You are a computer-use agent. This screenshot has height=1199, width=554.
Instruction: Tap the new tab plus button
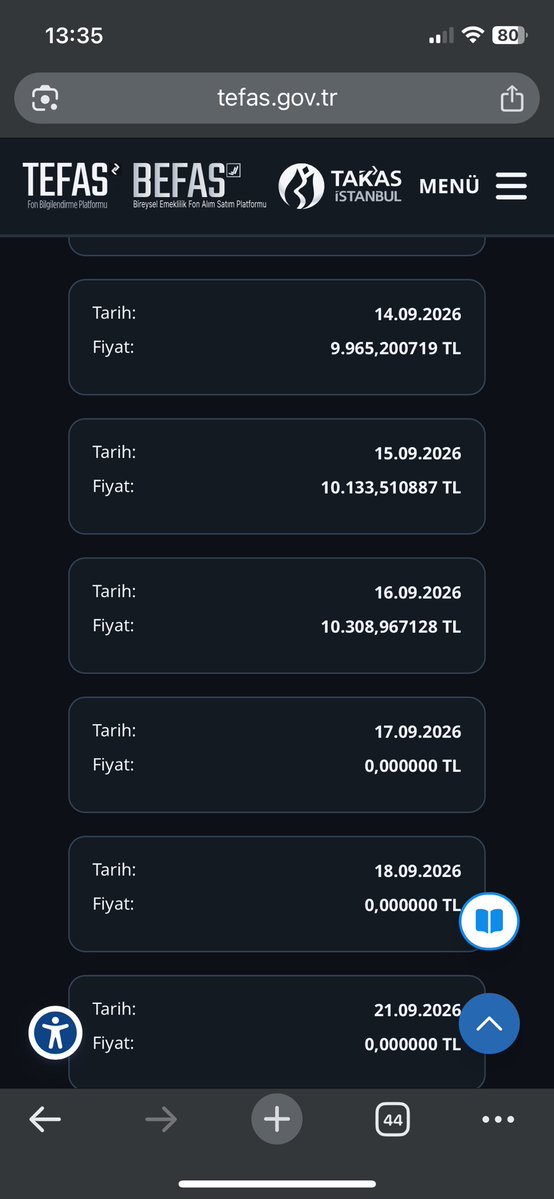[277, 1119]
